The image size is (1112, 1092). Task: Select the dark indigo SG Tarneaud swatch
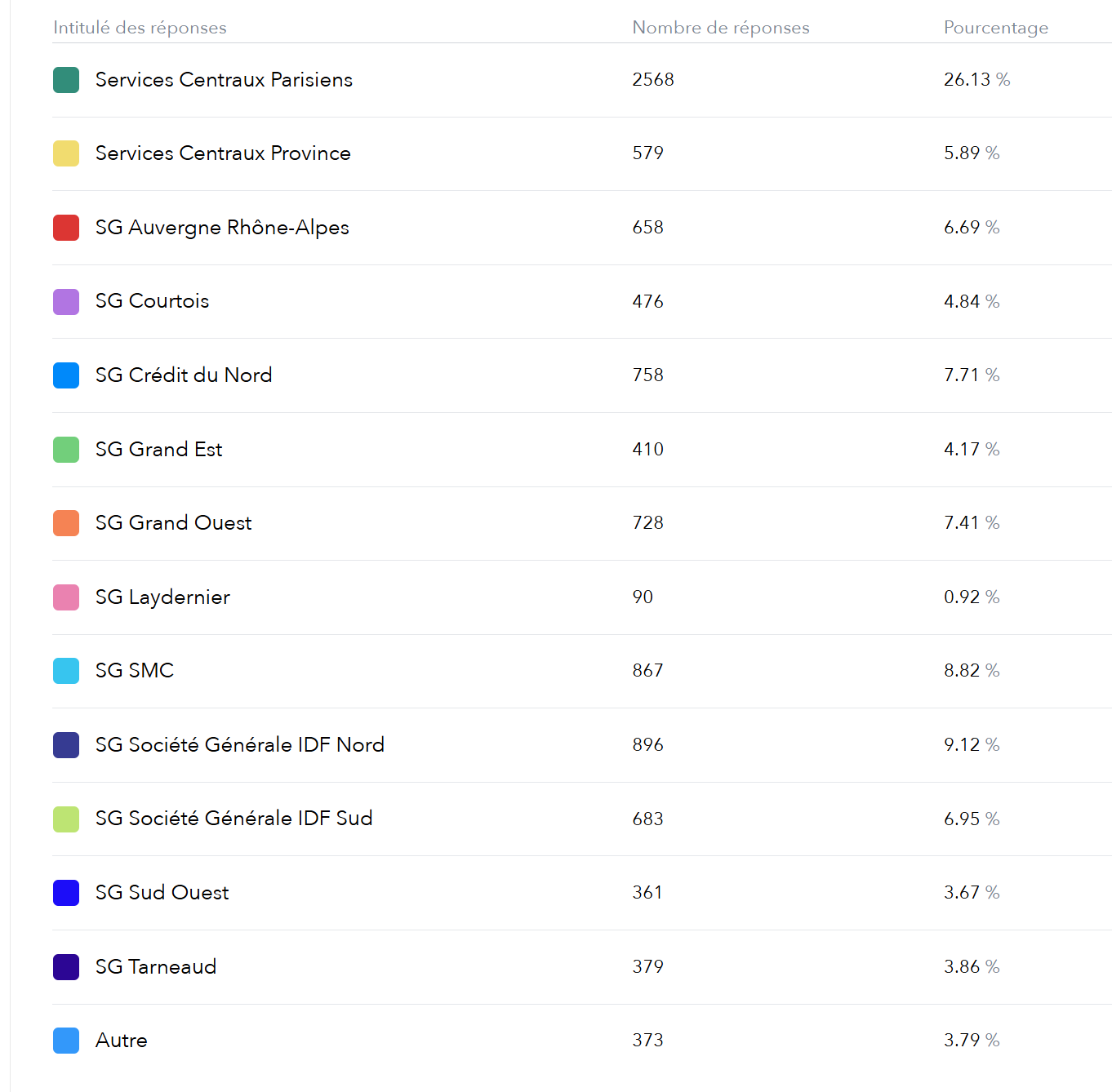click(x=66, y=967)
